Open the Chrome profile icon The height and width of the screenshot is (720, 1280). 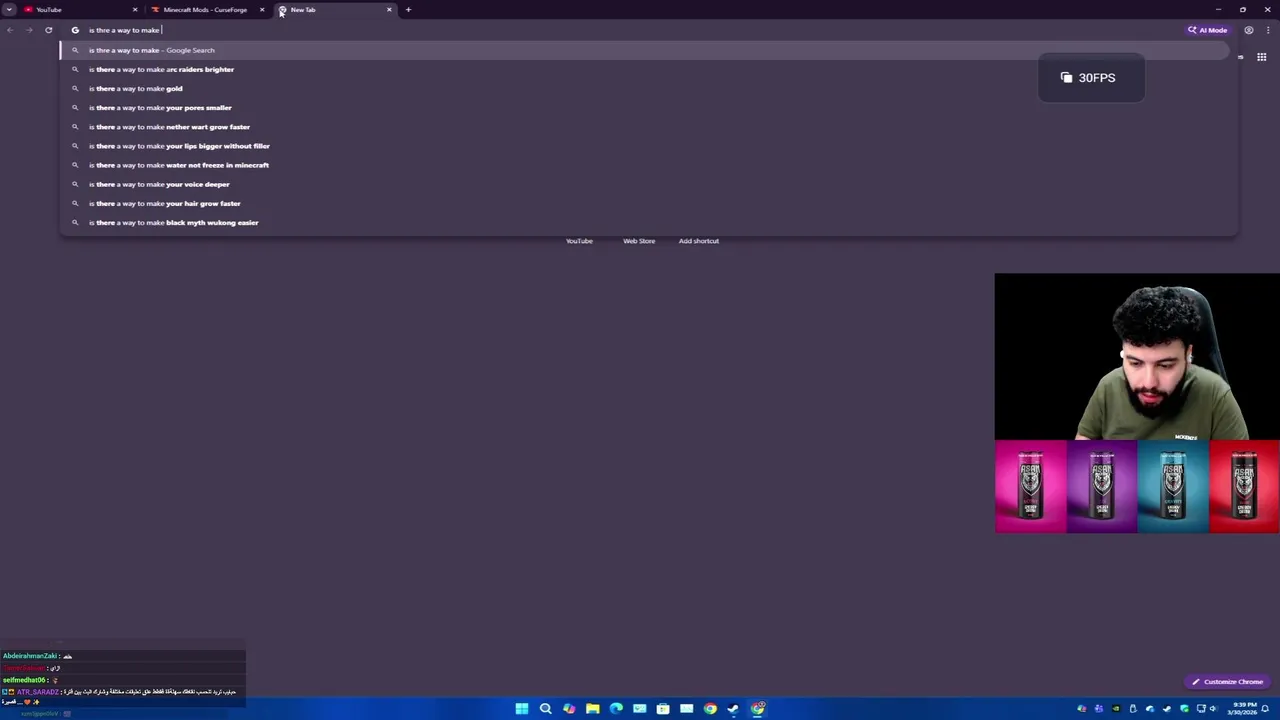click(x=1248, y=30)
